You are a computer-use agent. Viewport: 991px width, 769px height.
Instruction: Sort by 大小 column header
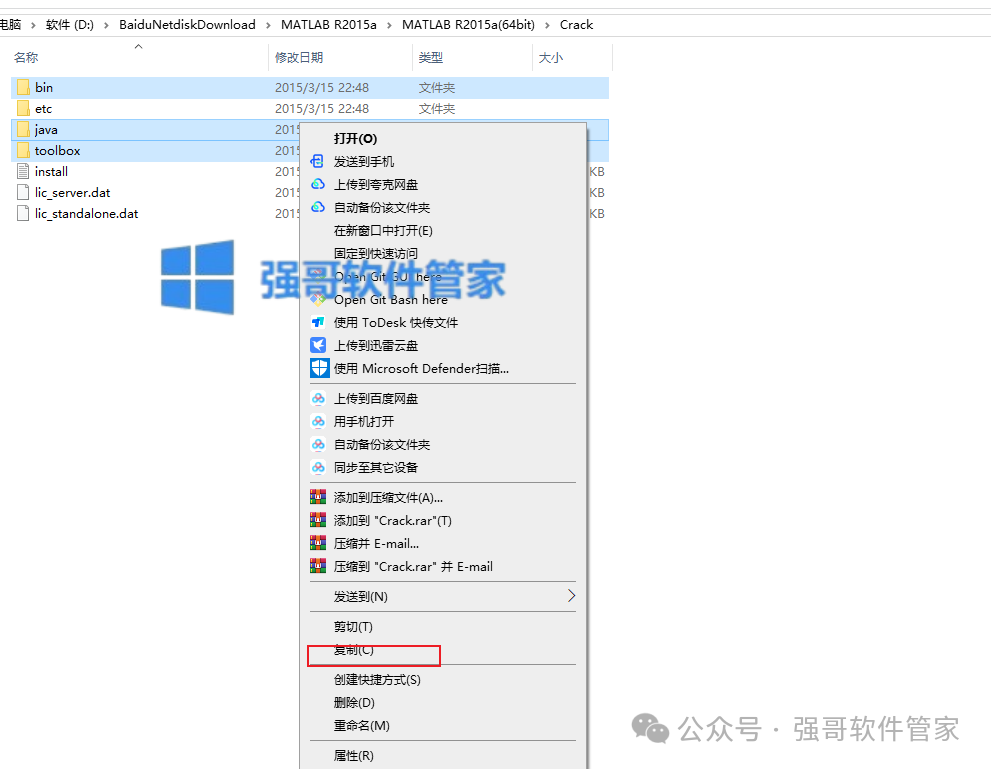tap(550, 58)
